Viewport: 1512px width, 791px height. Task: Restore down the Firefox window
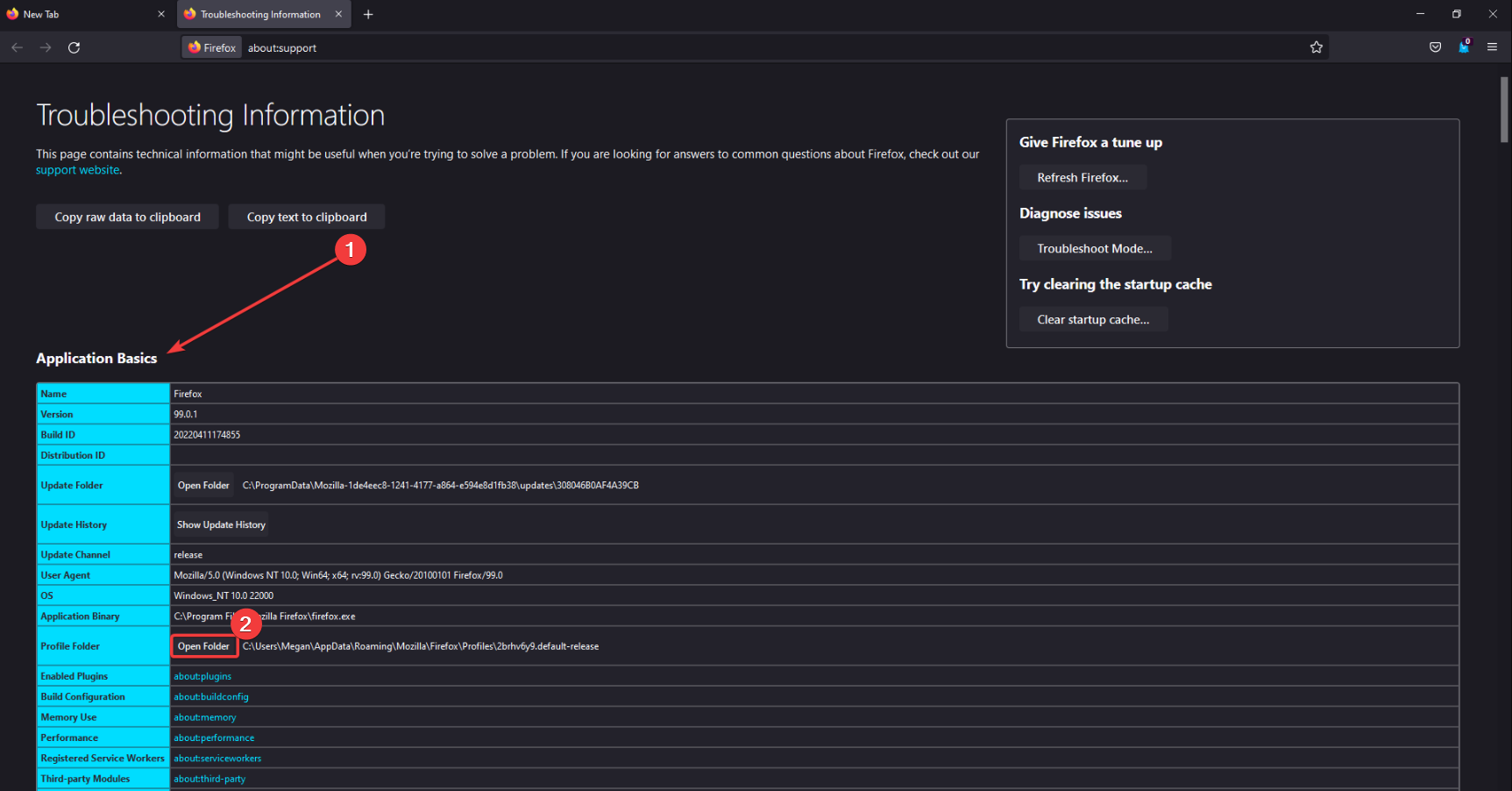1457,14
